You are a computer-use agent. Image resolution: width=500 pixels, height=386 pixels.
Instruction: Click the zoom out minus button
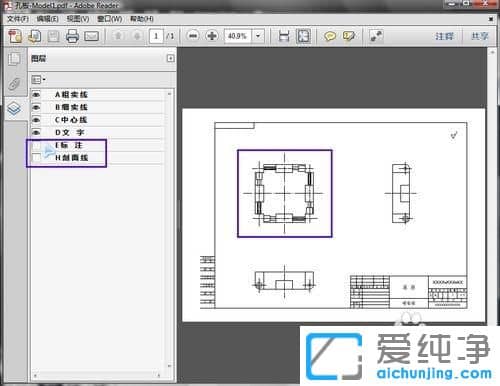click(193, 36)
